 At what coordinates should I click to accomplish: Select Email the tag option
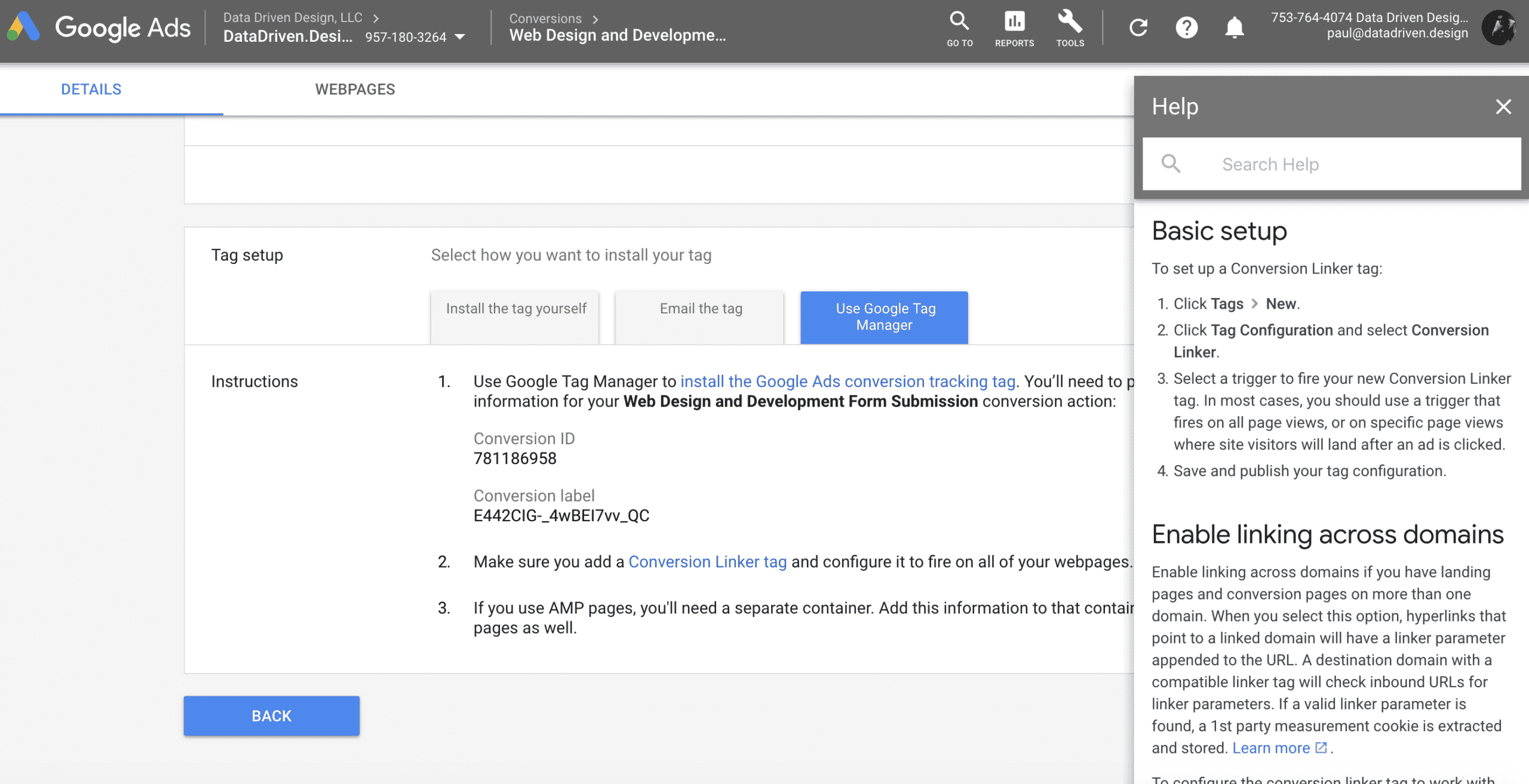point(700,316)
